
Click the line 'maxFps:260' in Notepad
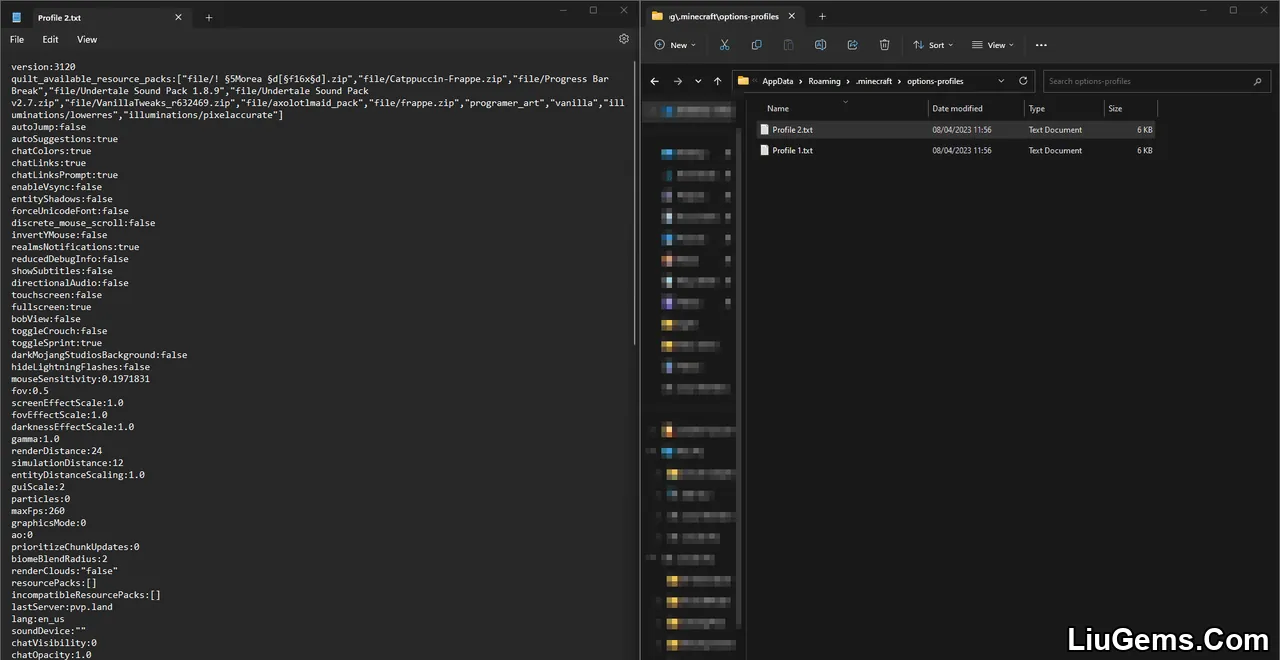tap(38, 511)
